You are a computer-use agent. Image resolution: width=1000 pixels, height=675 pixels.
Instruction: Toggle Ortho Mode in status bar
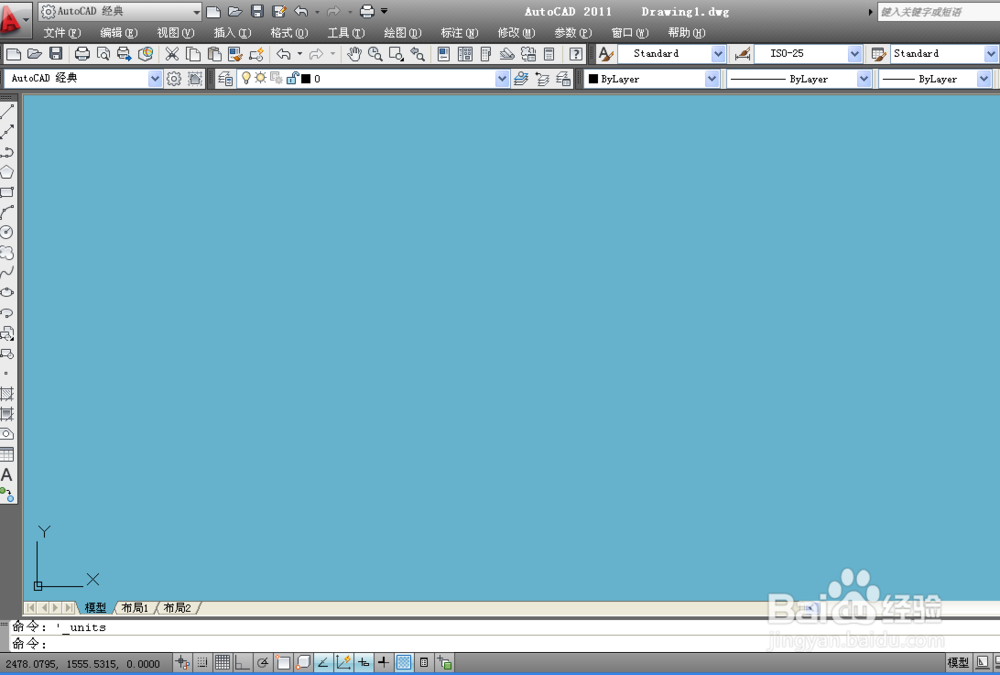click(242, 663)
